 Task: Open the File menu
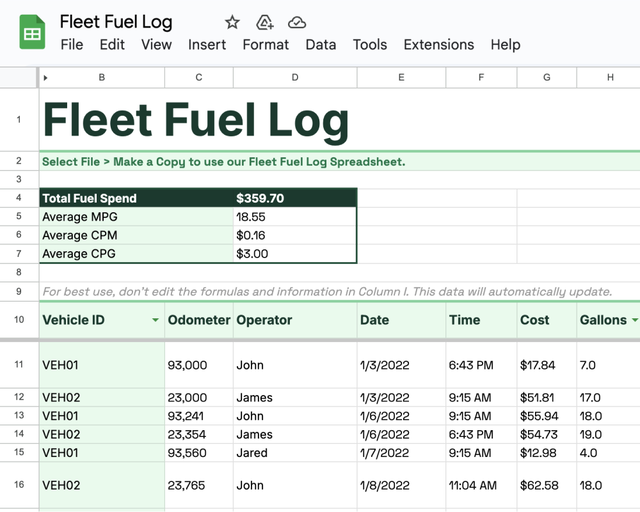point(72,44)
